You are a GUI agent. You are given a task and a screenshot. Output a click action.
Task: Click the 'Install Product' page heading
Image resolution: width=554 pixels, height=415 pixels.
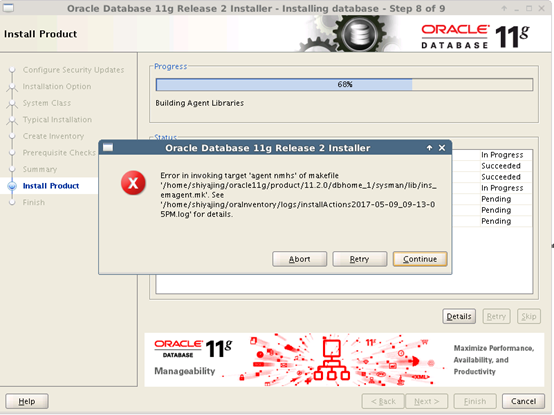click(x=40, y=34)
